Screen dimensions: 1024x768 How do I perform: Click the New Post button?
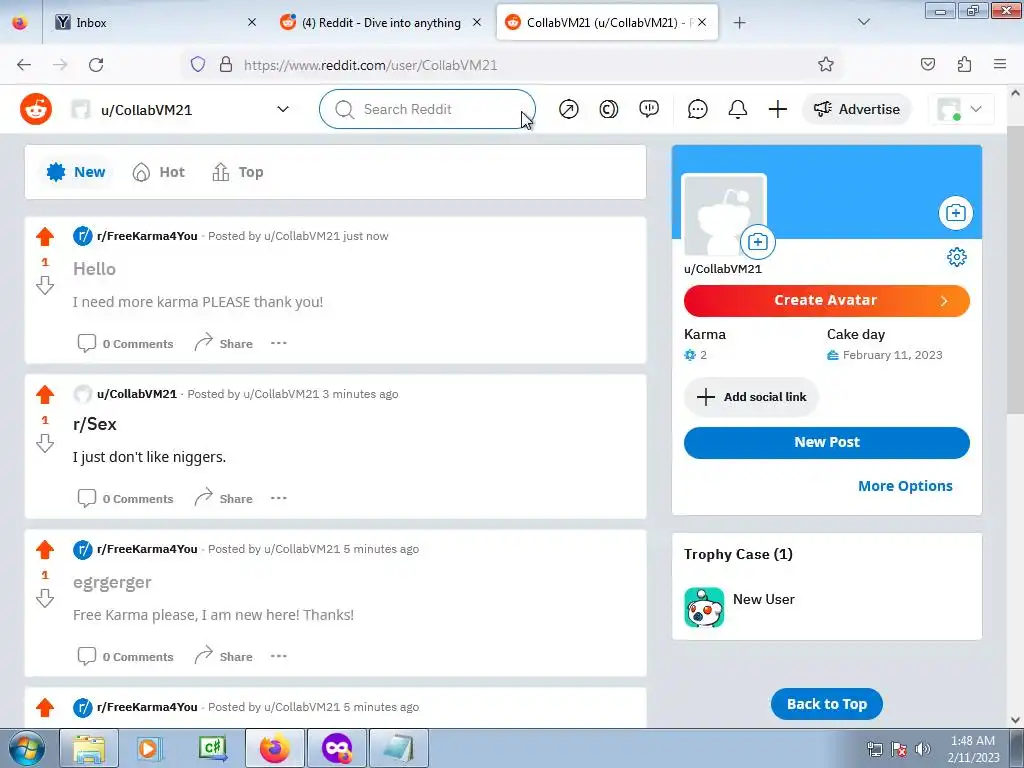click(x=827, y=442)
